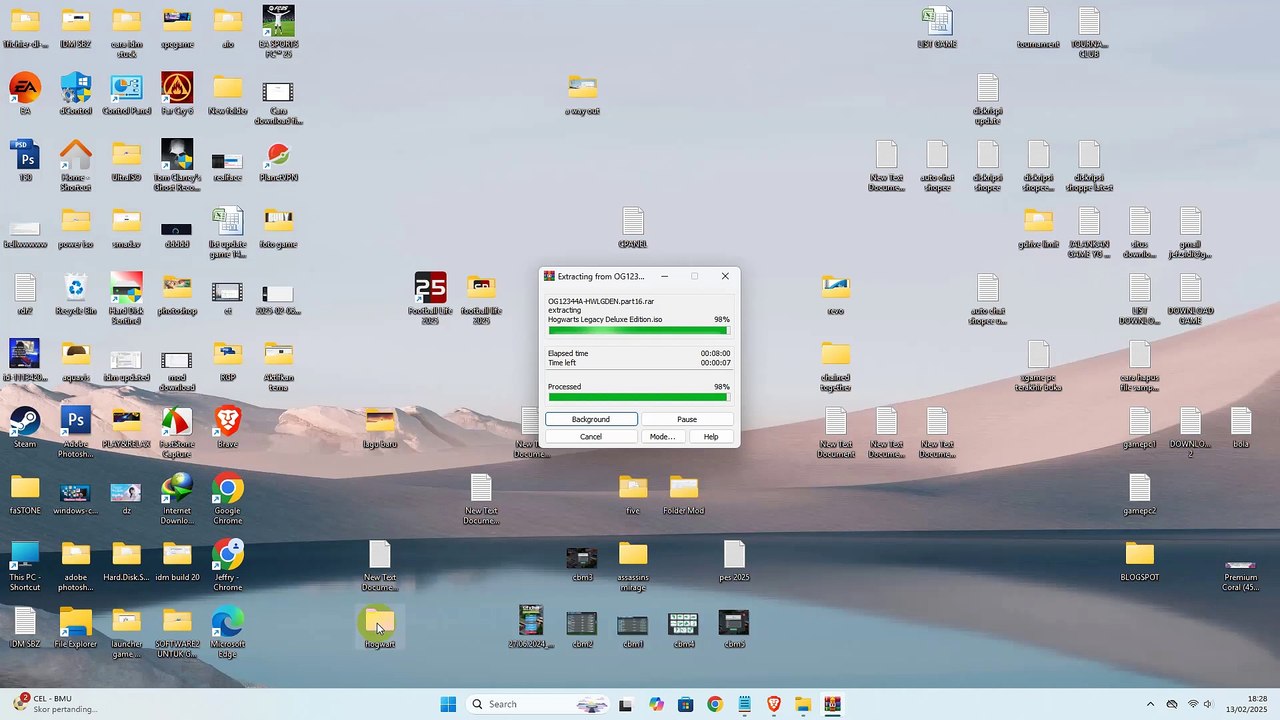The image size is (1280, 720).
Task: Open the Mode... settings in the WinRAR dialog
Action: (662, 436)
